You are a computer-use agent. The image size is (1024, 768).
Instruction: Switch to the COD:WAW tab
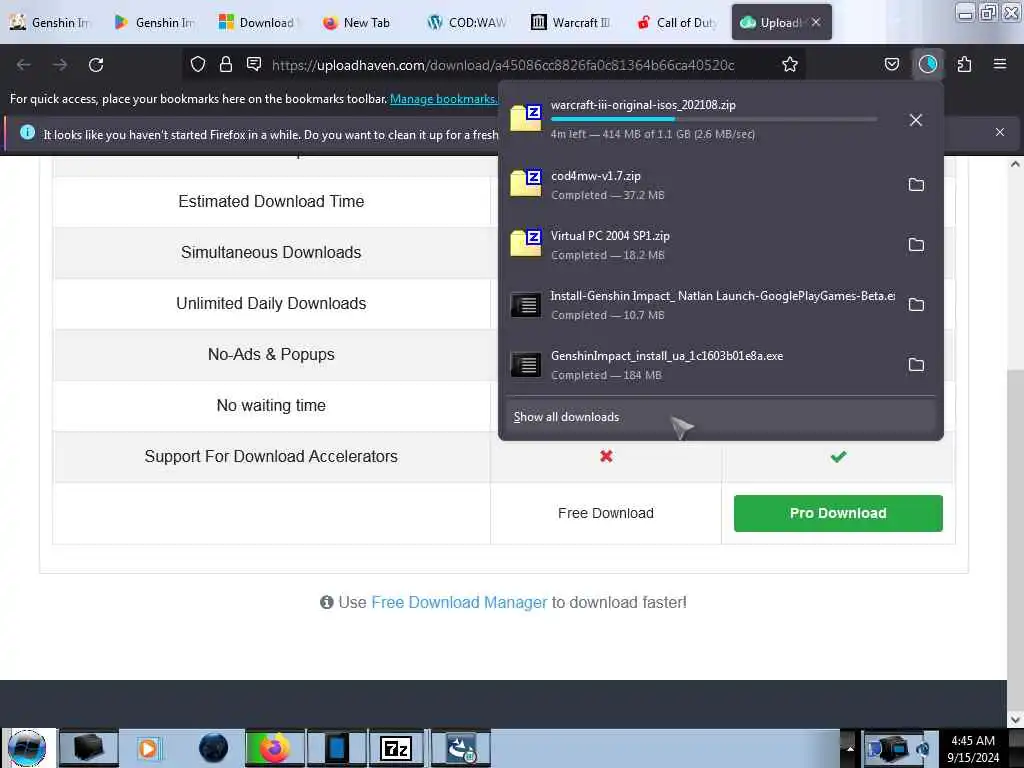coord(467,22)
